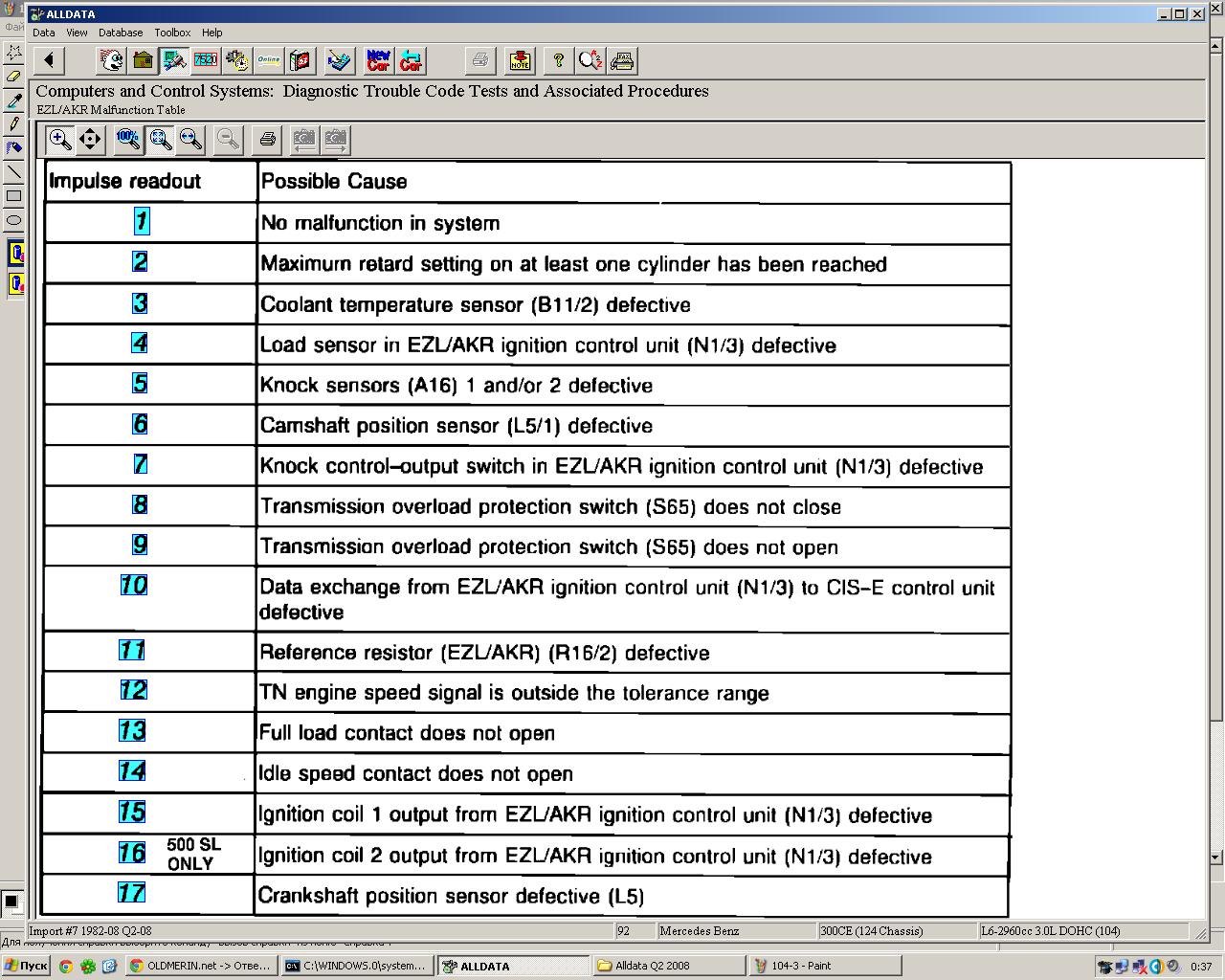Set image zoom to 100% icon

[x=128, y=140]
